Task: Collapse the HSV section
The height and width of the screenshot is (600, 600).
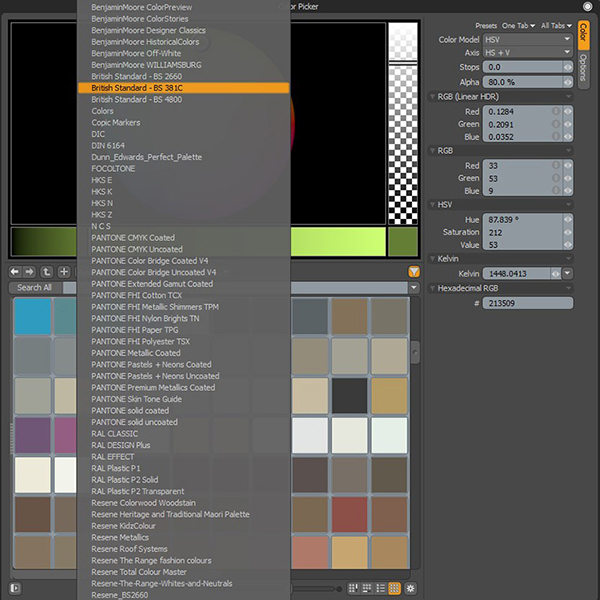Action: (432, 204)
